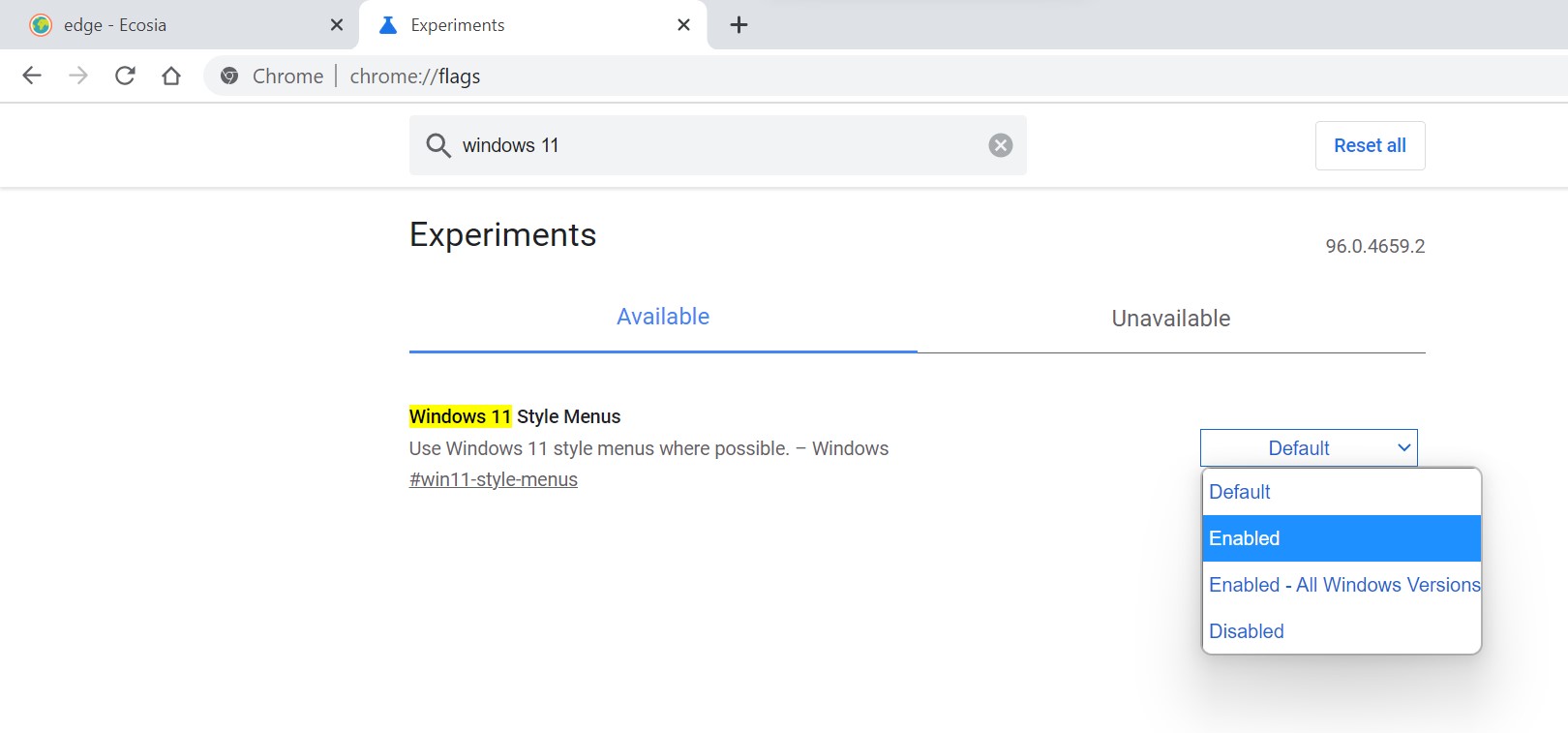Reload the current page
Screen dimensions: 1568x733
[125, 76]
